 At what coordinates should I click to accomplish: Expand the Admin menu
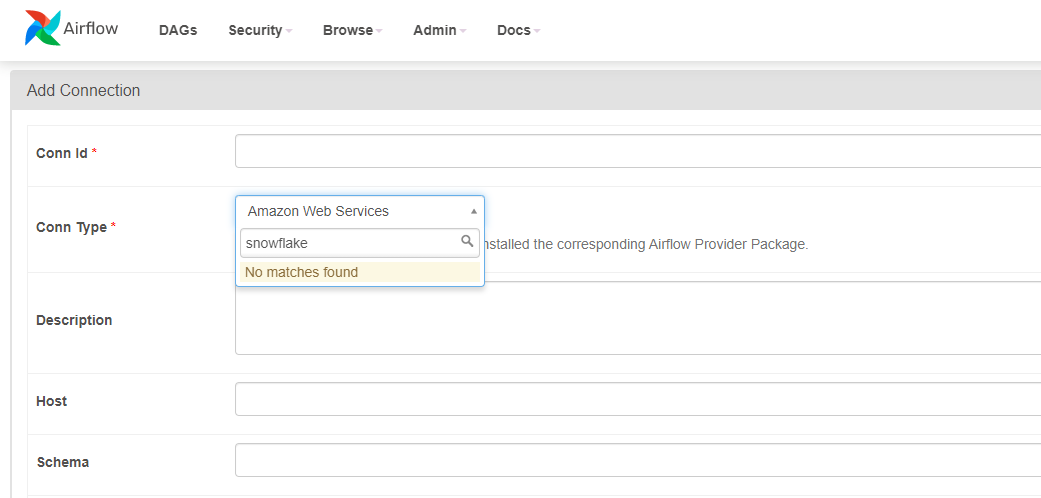point(440,30)
